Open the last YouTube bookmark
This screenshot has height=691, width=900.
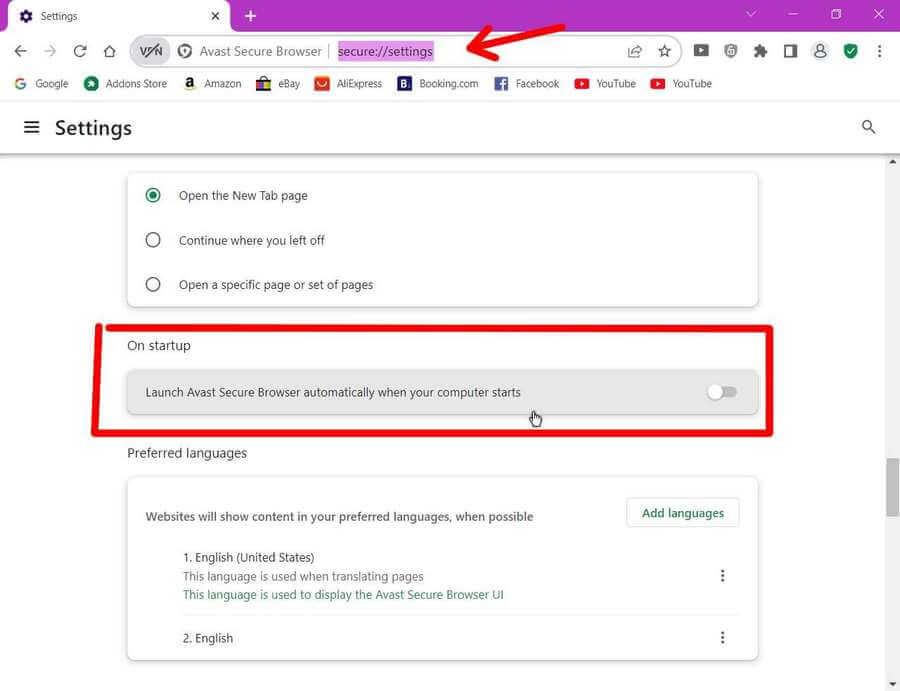pyautogui.click(x=681, y=84)
